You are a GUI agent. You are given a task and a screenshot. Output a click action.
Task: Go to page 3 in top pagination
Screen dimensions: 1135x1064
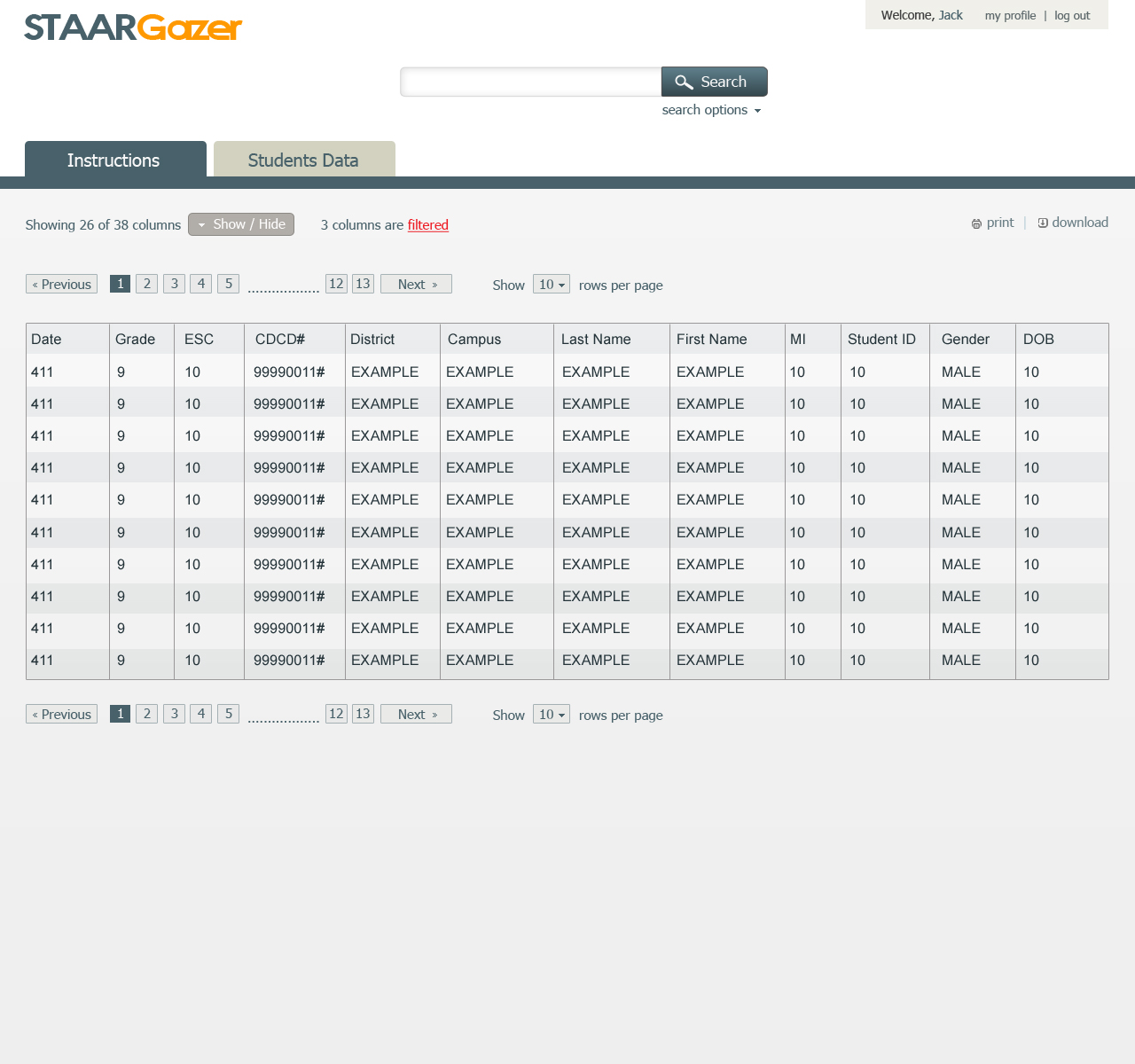click(174, 284)
